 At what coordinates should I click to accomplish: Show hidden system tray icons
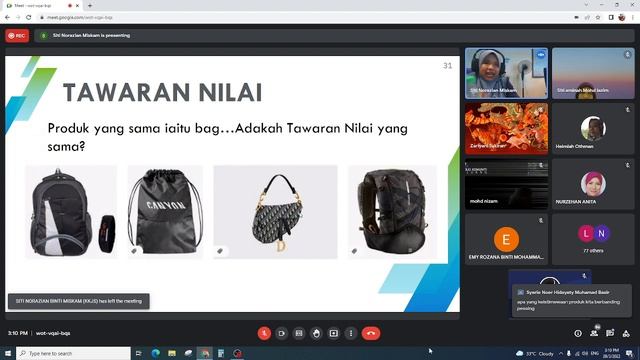561,353
